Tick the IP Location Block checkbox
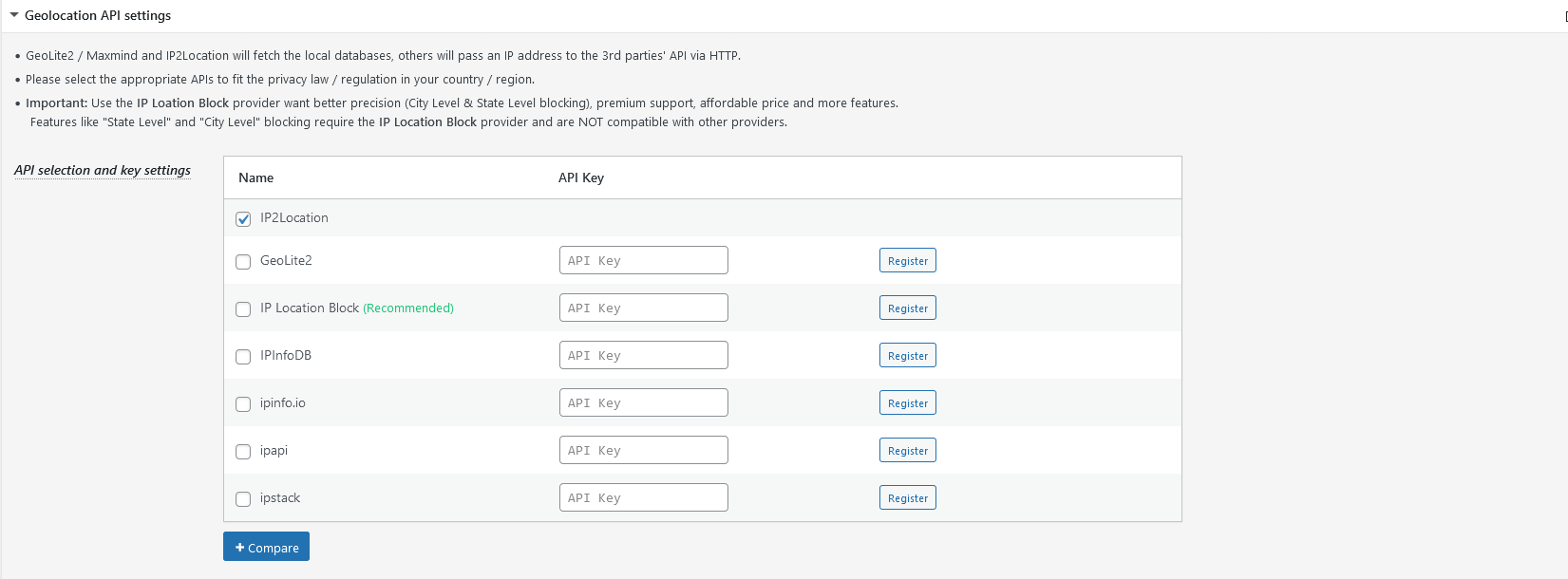This screenshot has height=579, width=1568. tap(243, 308)
